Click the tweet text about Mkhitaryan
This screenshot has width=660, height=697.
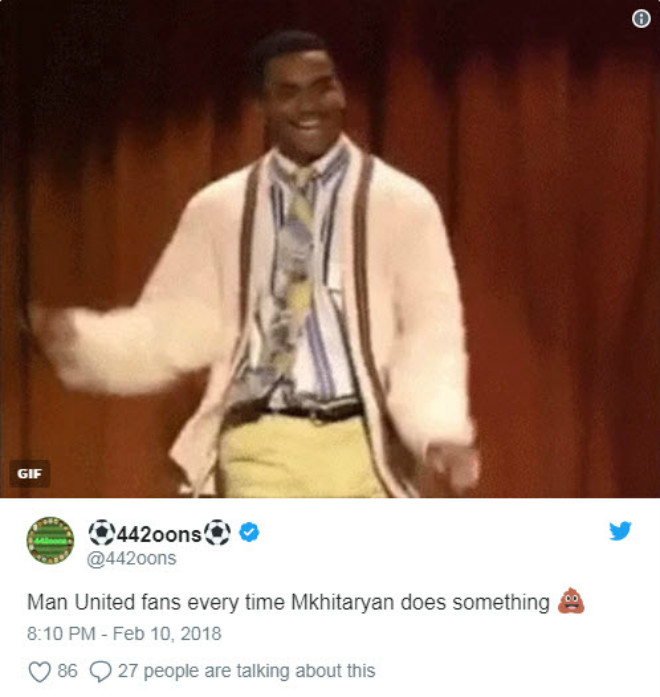coord(288,602)
